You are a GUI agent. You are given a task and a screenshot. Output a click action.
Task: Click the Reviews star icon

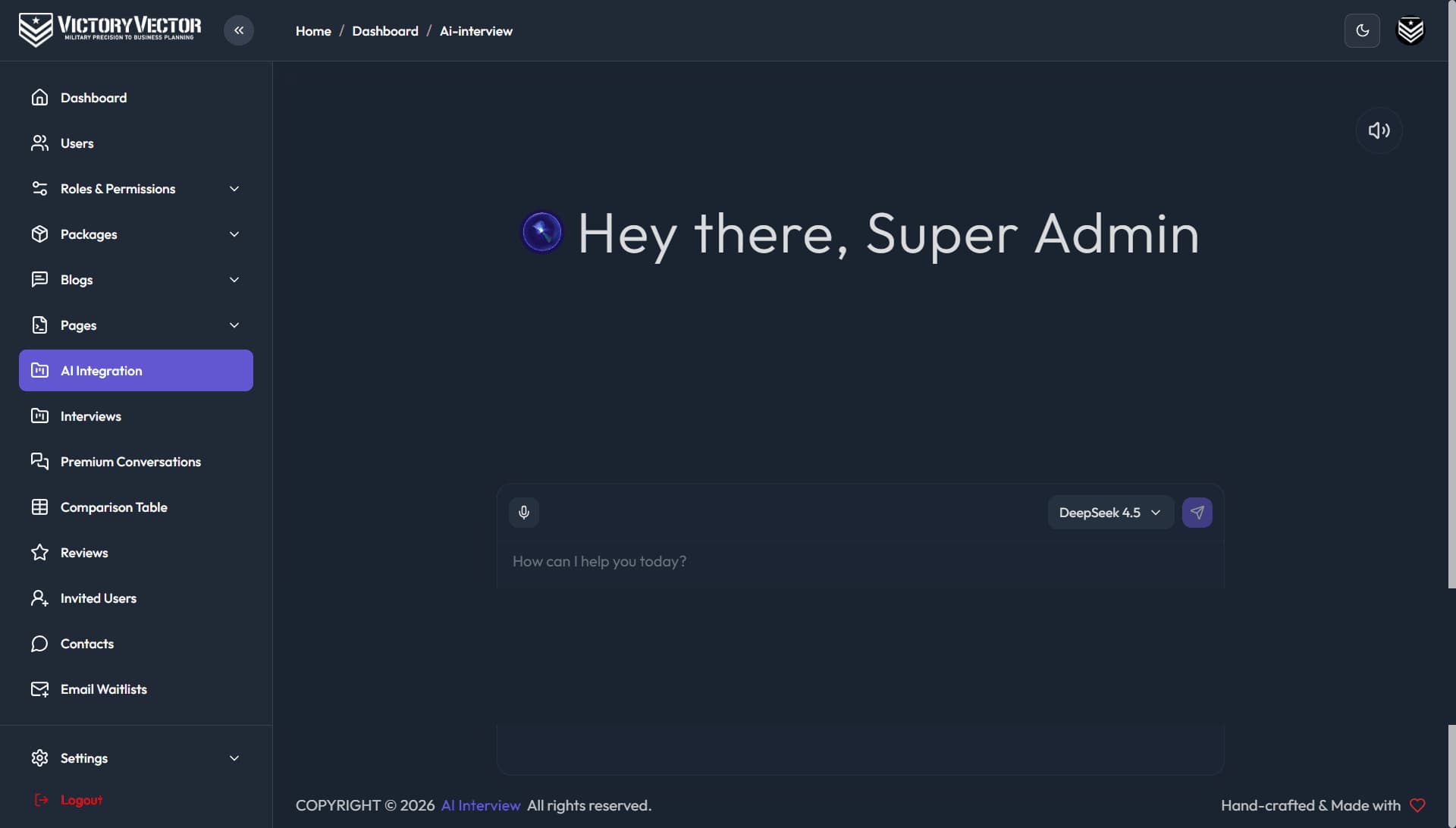click(x=39, y=553)
